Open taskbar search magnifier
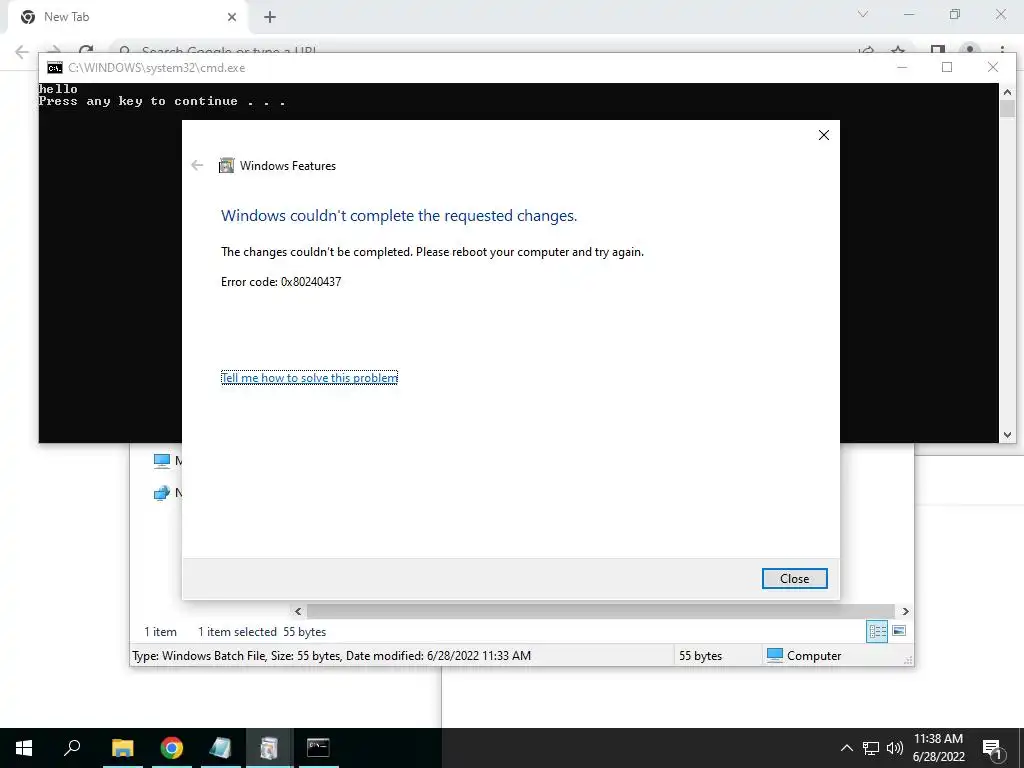 coord(72,748)
